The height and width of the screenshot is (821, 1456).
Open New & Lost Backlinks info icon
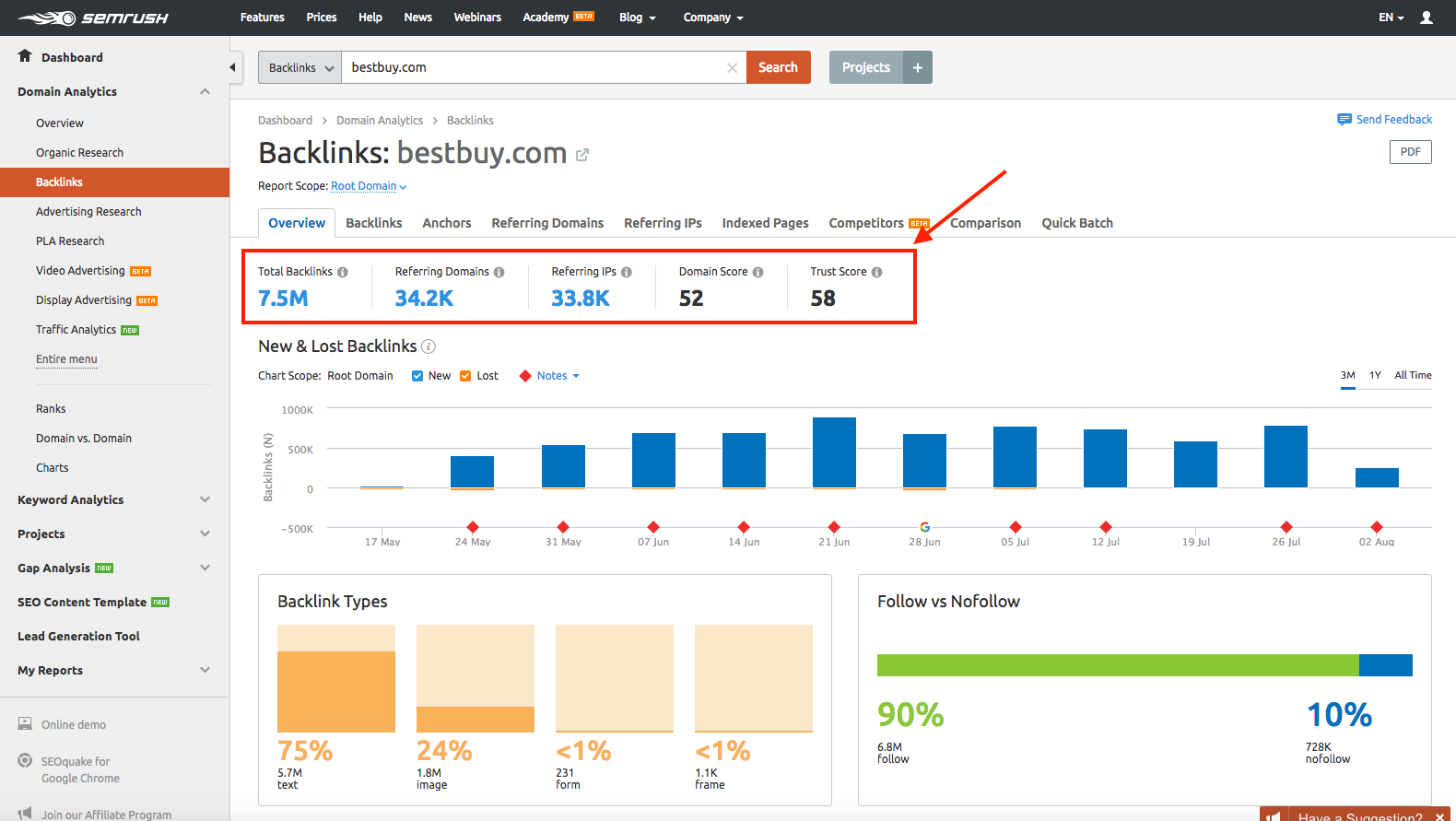point(429,346)
